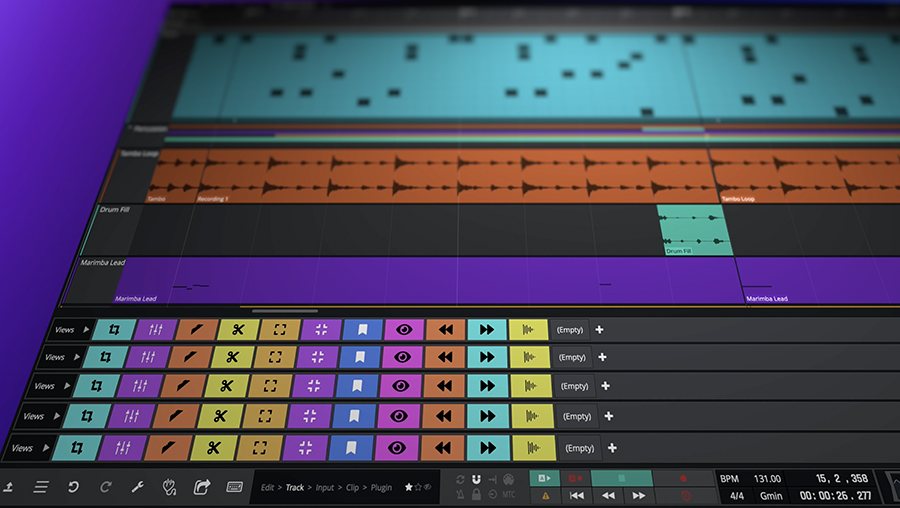Click the transport fast-forward button
900x508 pixels.
point(639,495)
